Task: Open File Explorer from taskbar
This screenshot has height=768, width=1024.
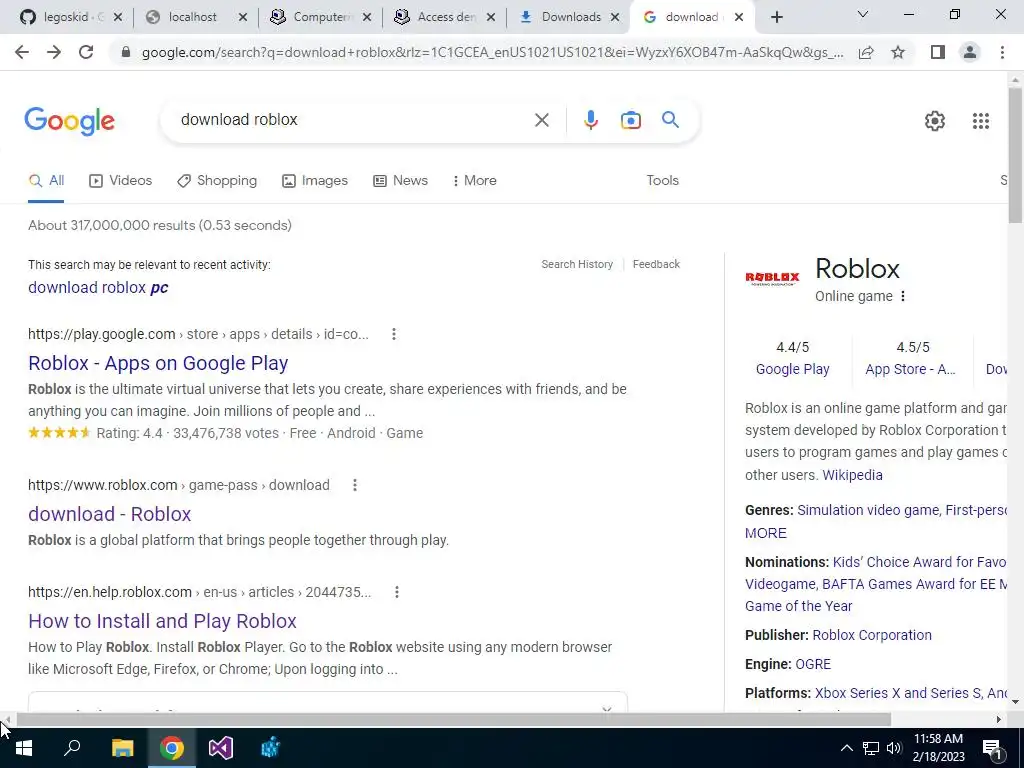Action: pos(122,748)
